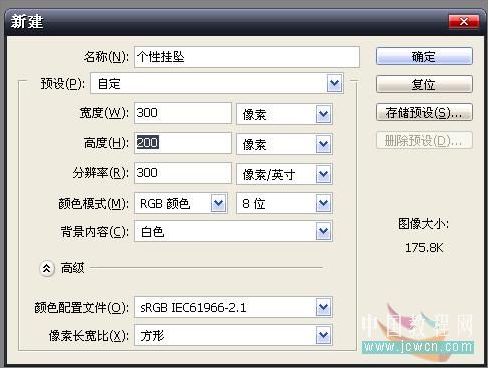Open the 背景内容 dropdown showing 白色
This screenshot has width=488, height=368.
pyautogui.click(x=233, y=231)
